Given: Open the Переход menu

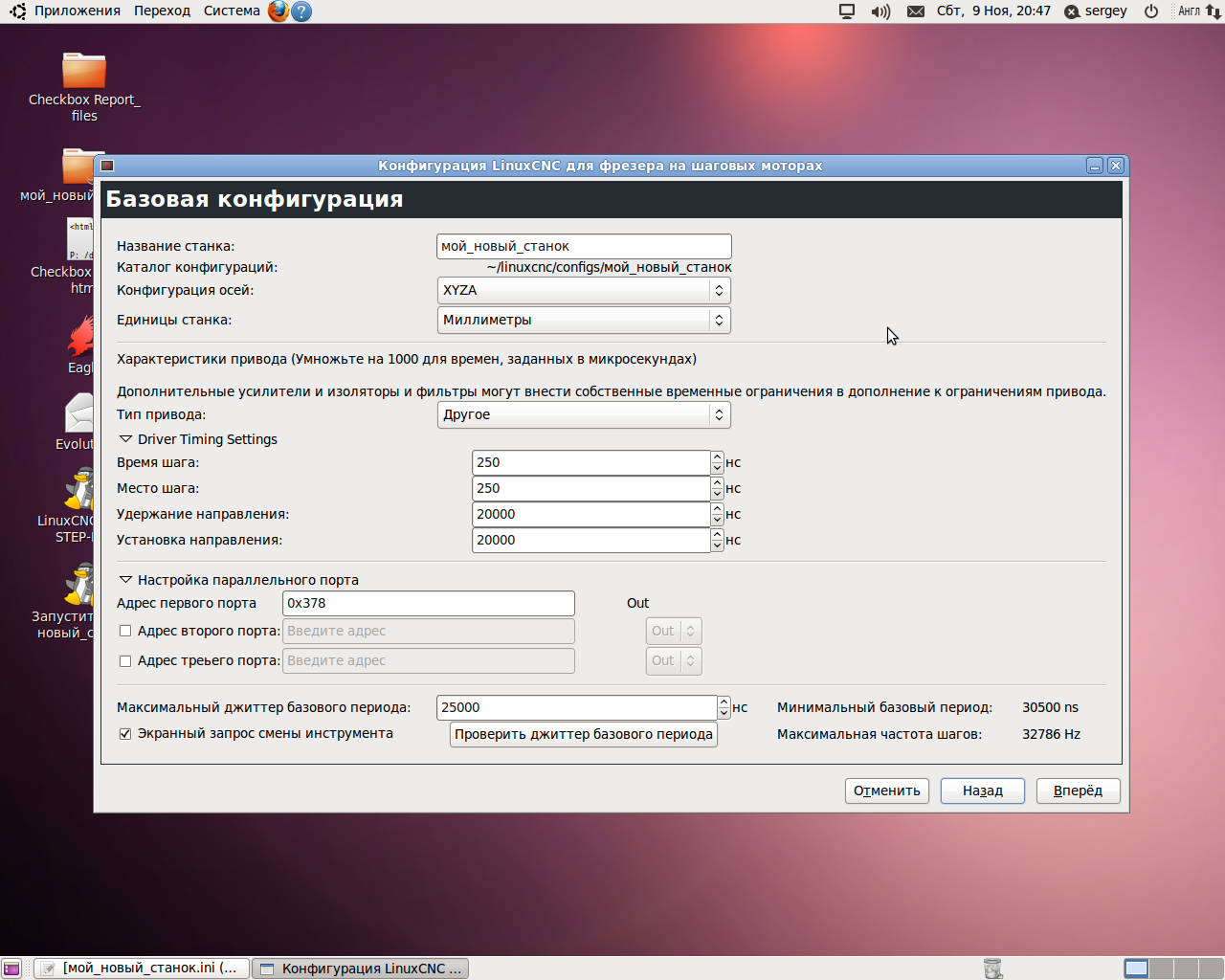Looking at the screenshot, I should 162,11.
